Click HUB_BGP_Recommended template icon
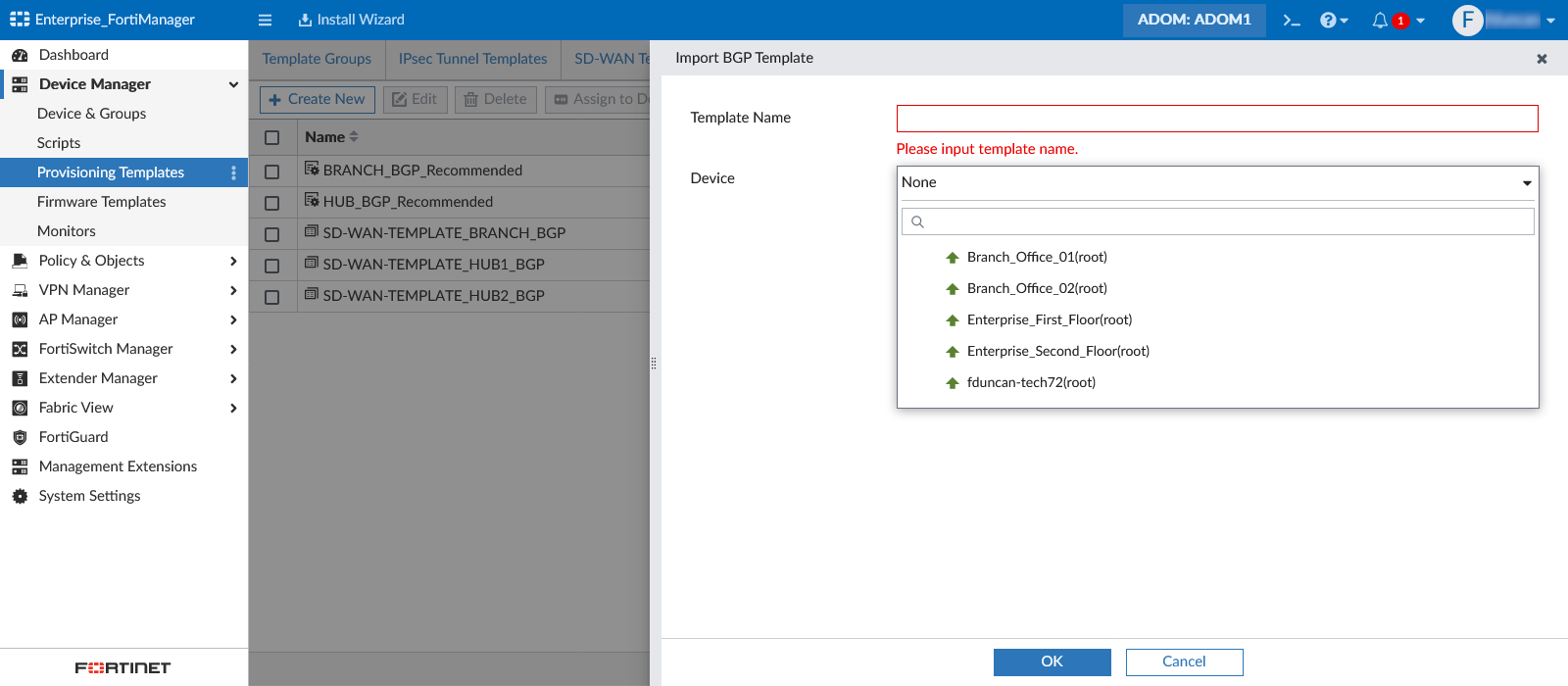 pyautogui.click(x=312, y=200)
